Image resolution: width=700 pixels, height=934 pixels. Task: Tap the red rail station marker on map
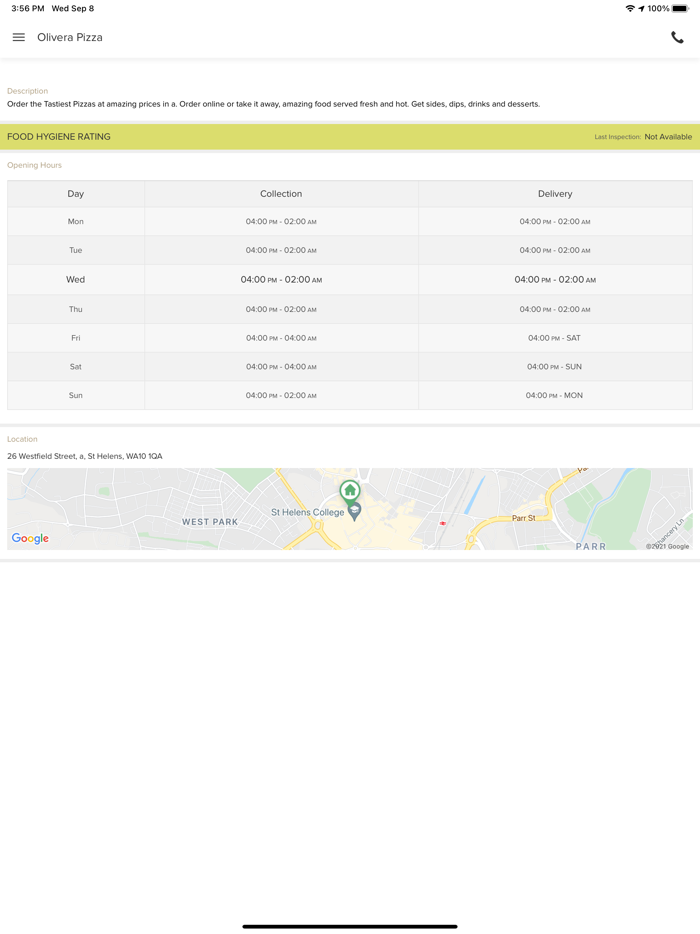coord(443,523)
